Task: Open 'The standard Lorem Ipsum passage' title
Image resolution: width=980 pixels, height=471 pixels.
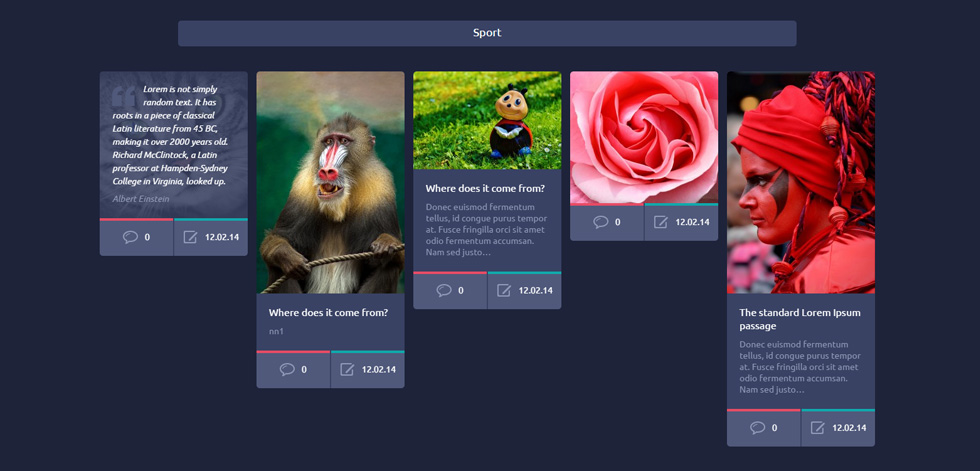Action: [800, 319]
